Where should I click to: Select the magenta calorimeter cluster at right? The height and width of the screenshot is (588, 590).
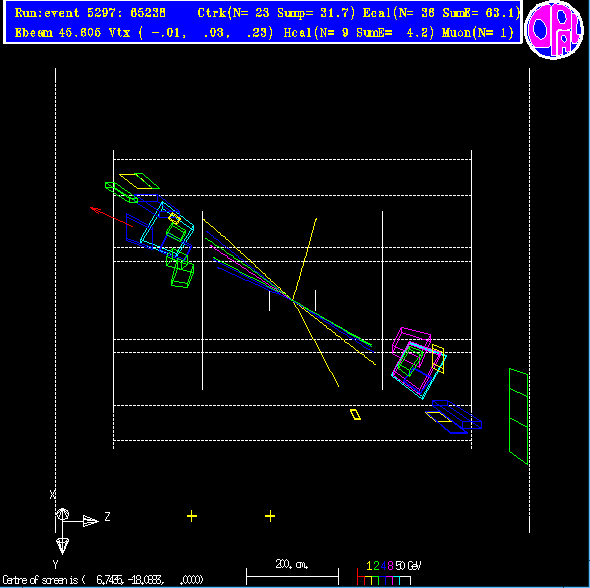click(412, 358)
